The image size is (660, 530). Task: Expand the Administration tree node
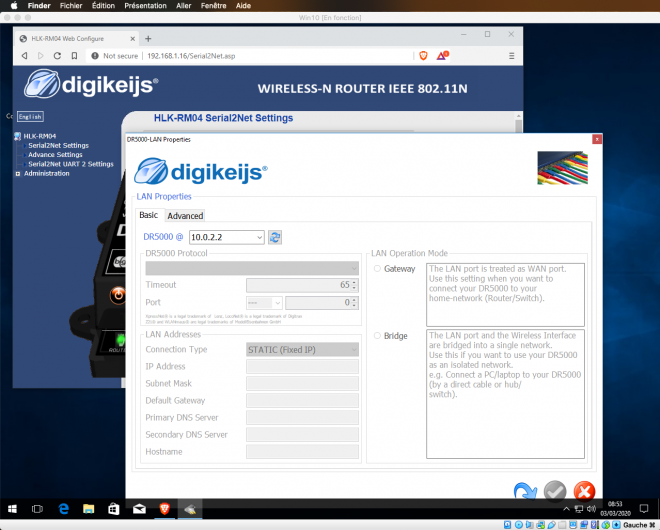coord(18,173)
